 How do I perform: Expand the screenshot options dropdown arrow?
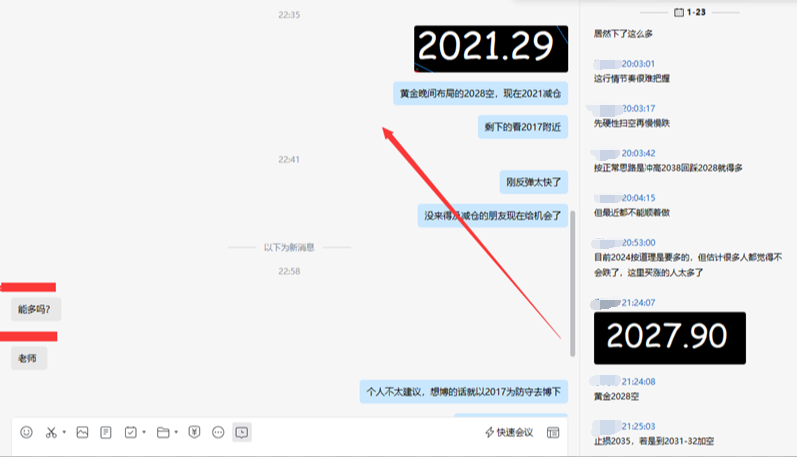pyautogui.click(x=64, y=432)
